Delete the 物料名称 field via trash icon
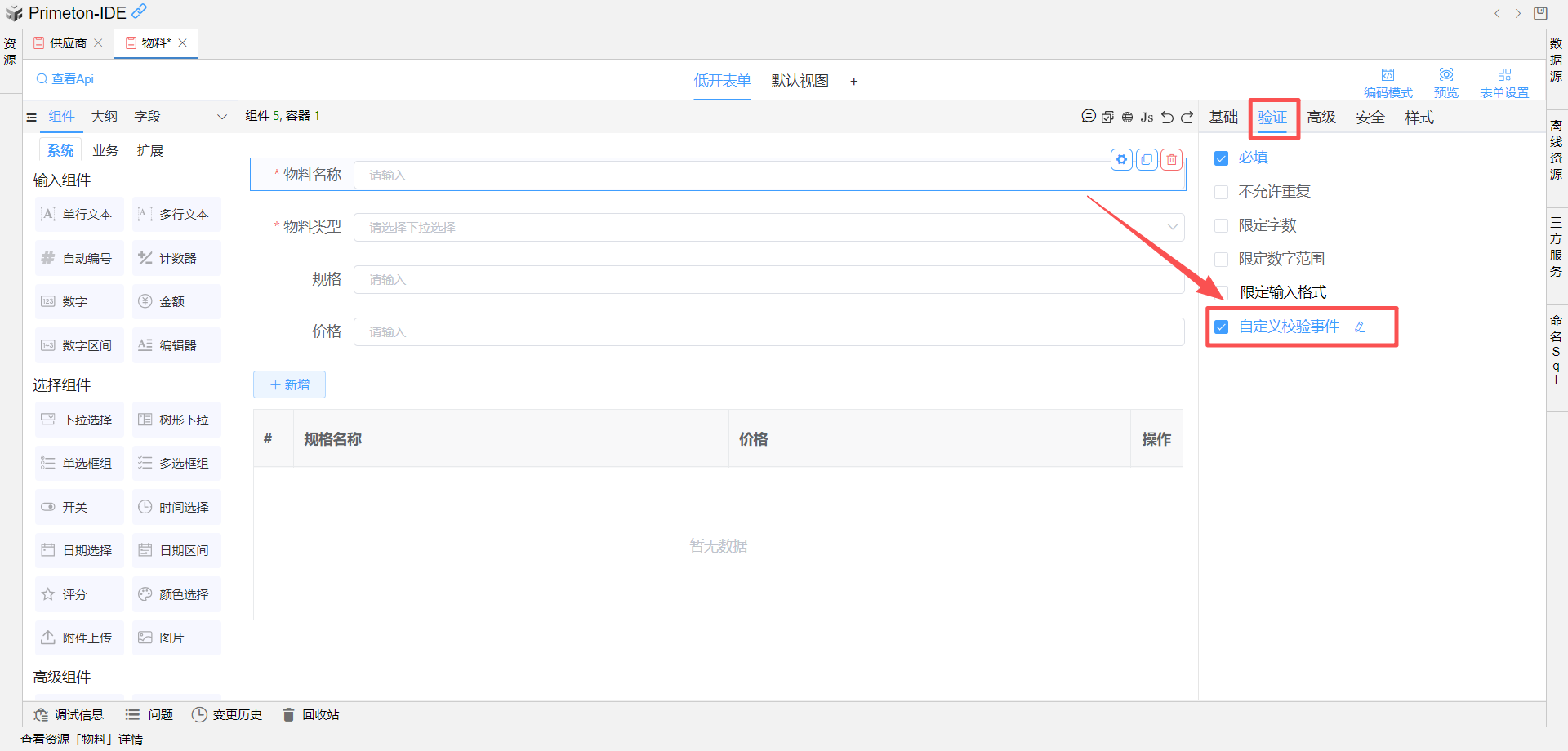Viewport: 1568px width, 751px height. point(1172,160)
